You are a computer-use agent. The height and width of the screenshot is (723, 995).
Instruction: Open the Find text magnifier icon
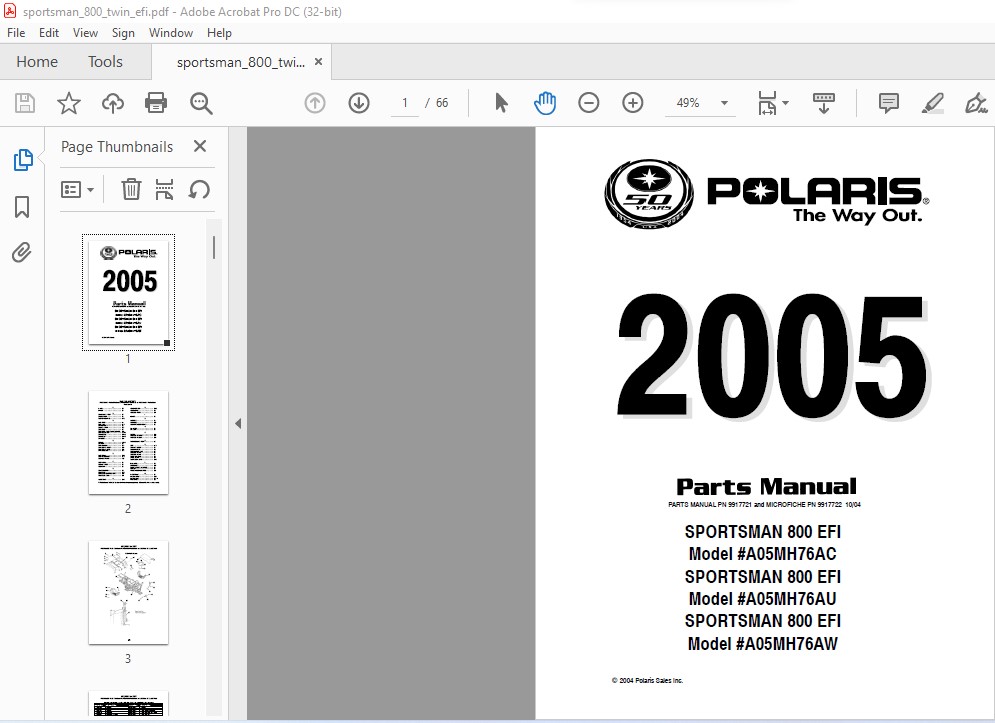pos(201,103)
